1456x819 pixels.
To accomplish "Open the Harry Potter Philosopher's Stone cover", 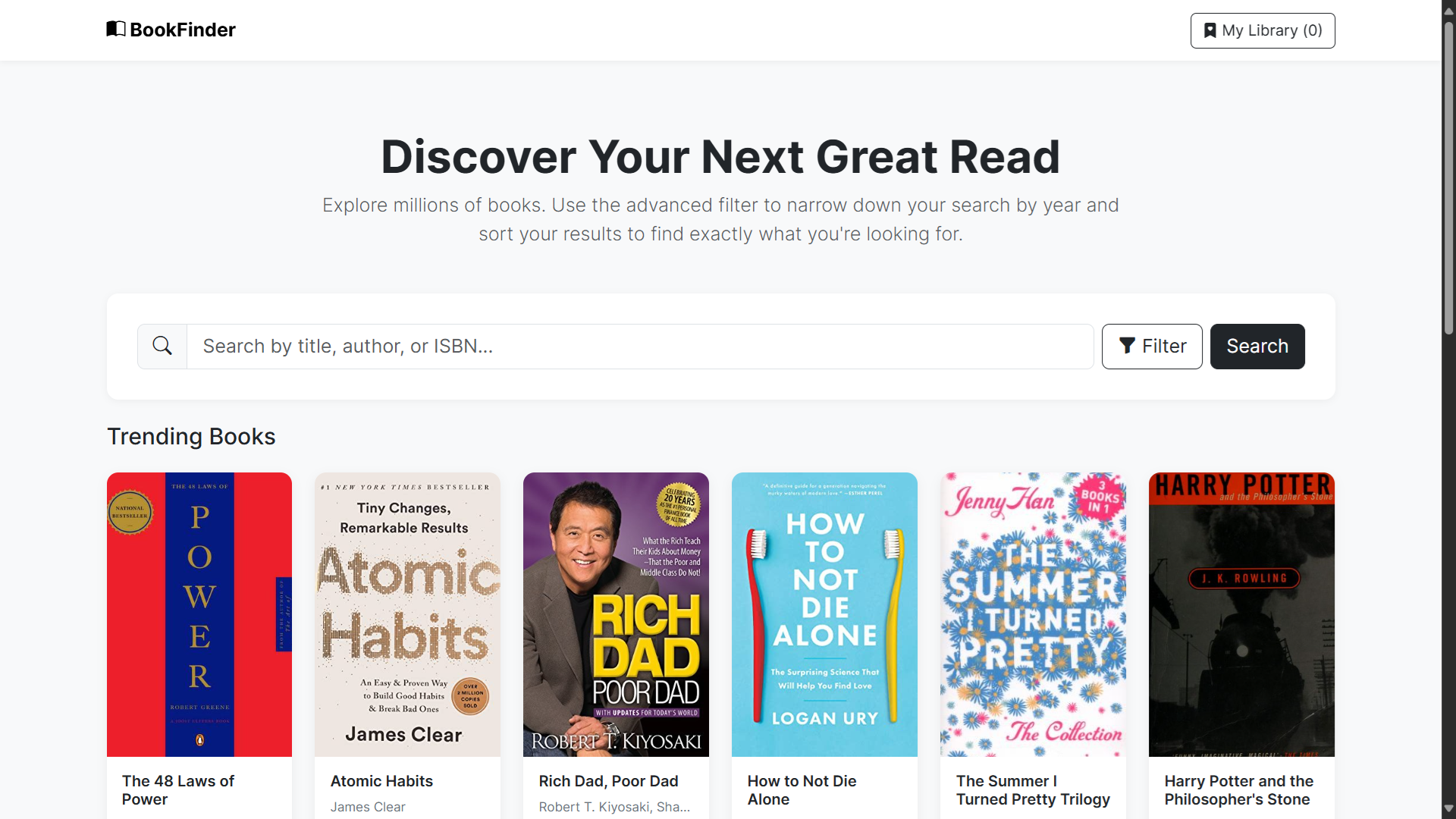I will [1241, 614].
